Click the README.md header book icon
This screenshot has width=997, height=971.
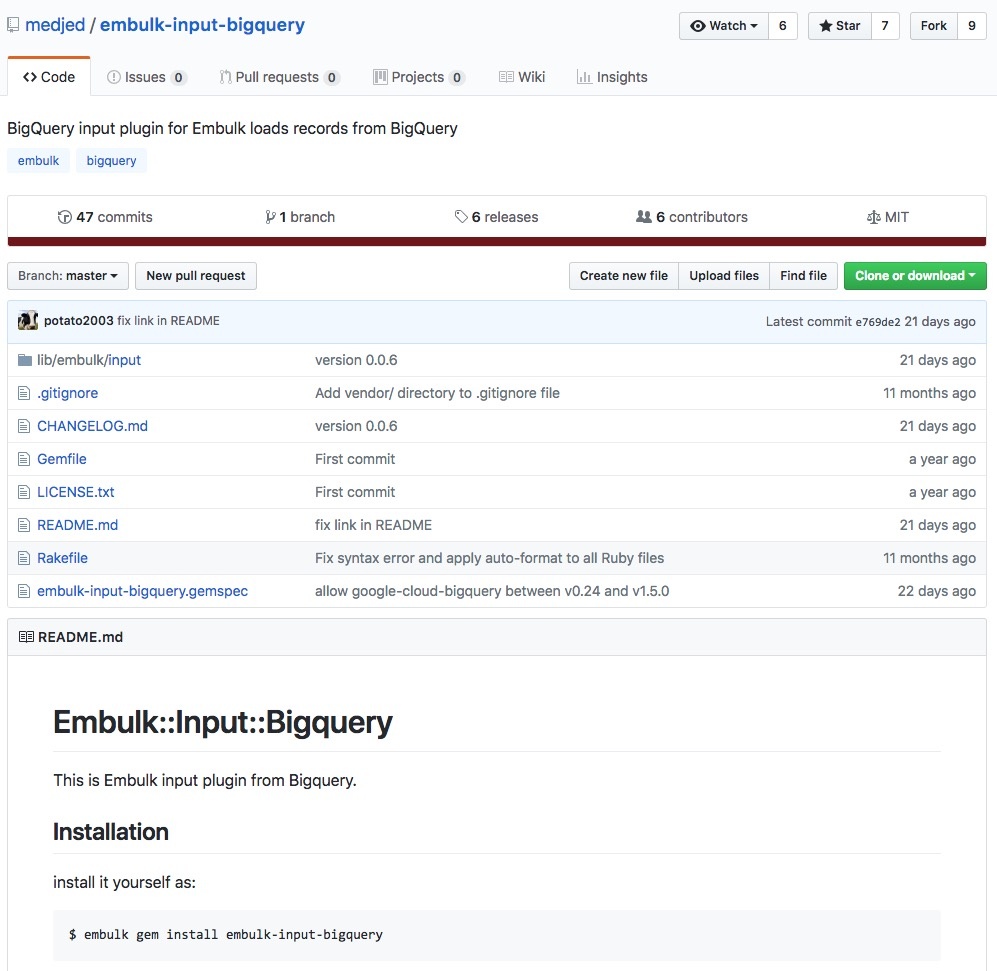pyautogui.click(x=26, y=637)
